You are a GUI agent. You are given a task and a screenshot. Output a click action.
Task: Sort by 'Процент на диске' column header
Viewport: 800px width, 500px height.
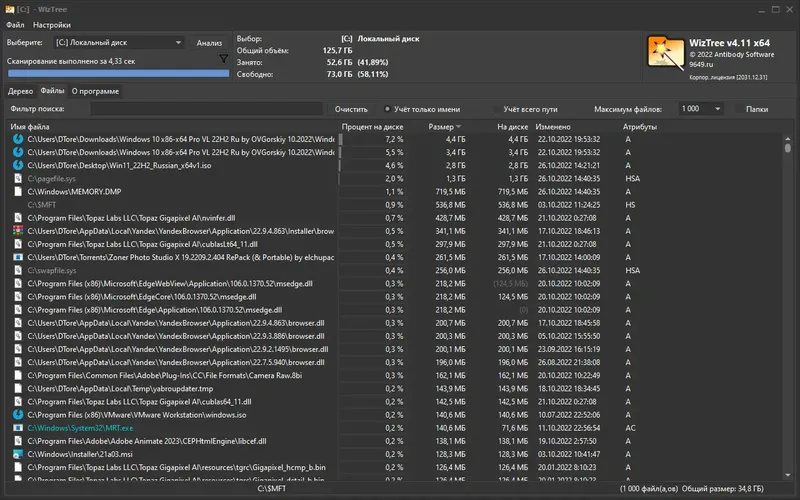(x=372, y=127)
